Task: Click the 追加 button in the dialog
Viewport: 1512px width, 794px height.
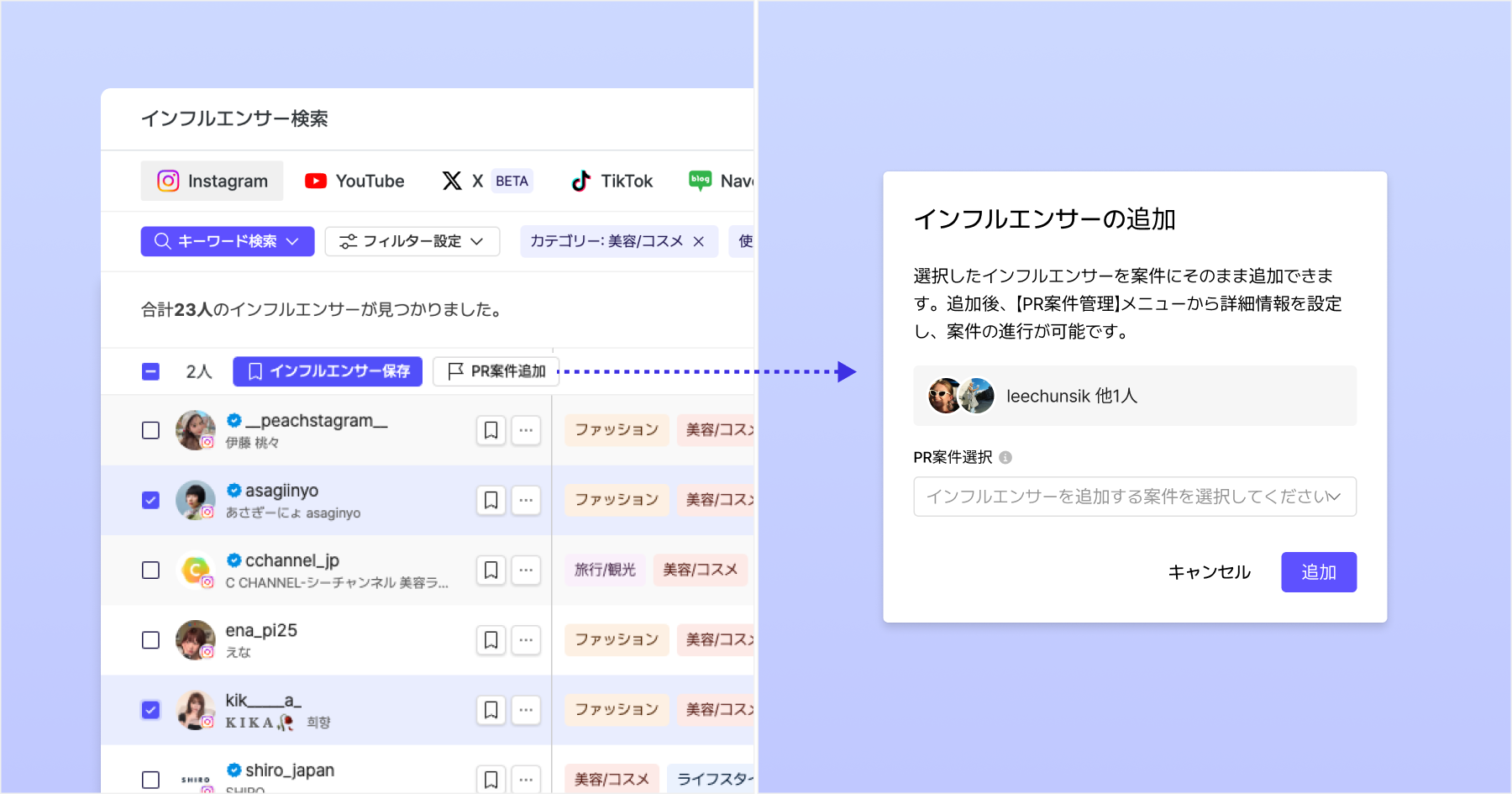Action: click(x=1318, y=572)
